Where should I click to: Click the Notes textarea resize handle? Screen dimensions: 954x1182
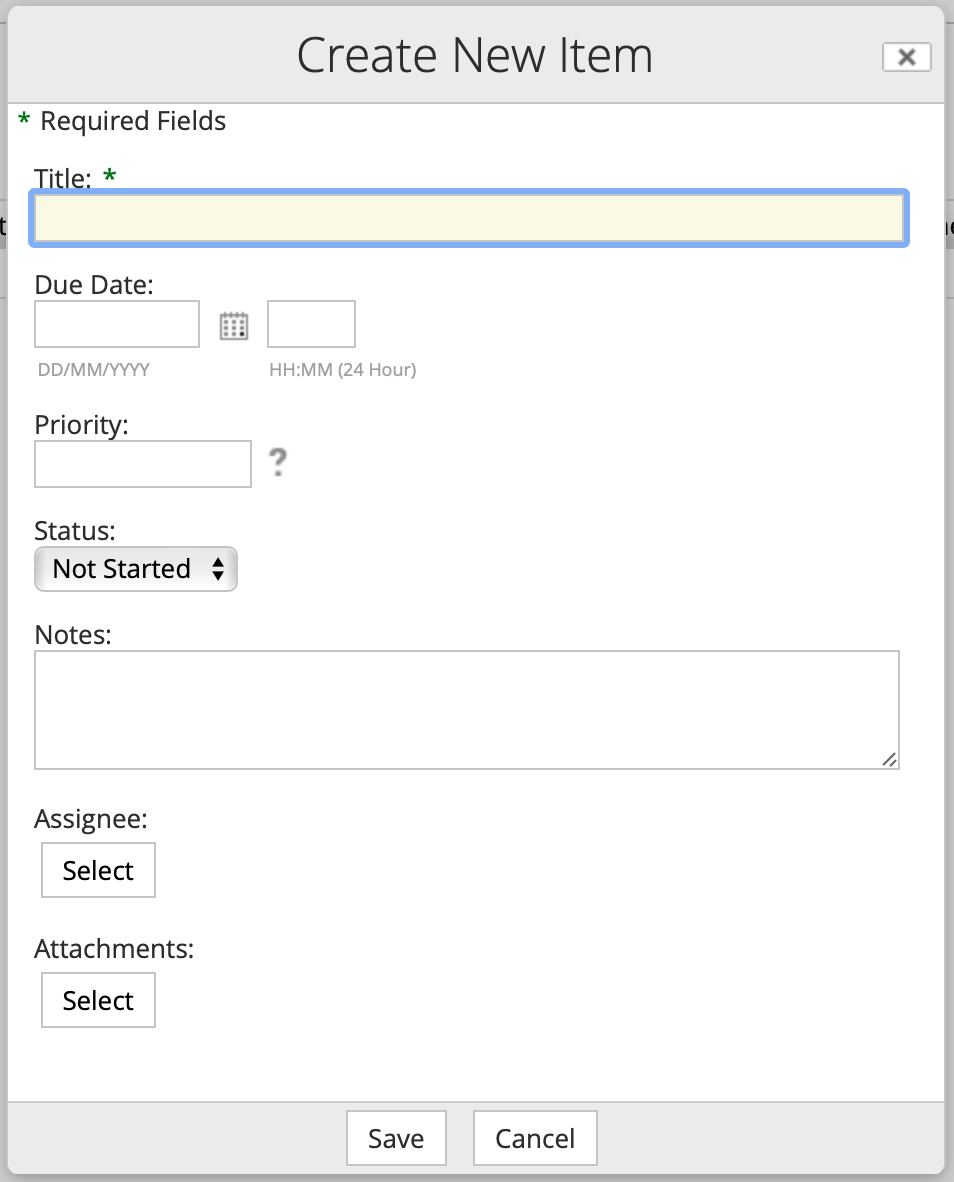[x=890, y=761]
